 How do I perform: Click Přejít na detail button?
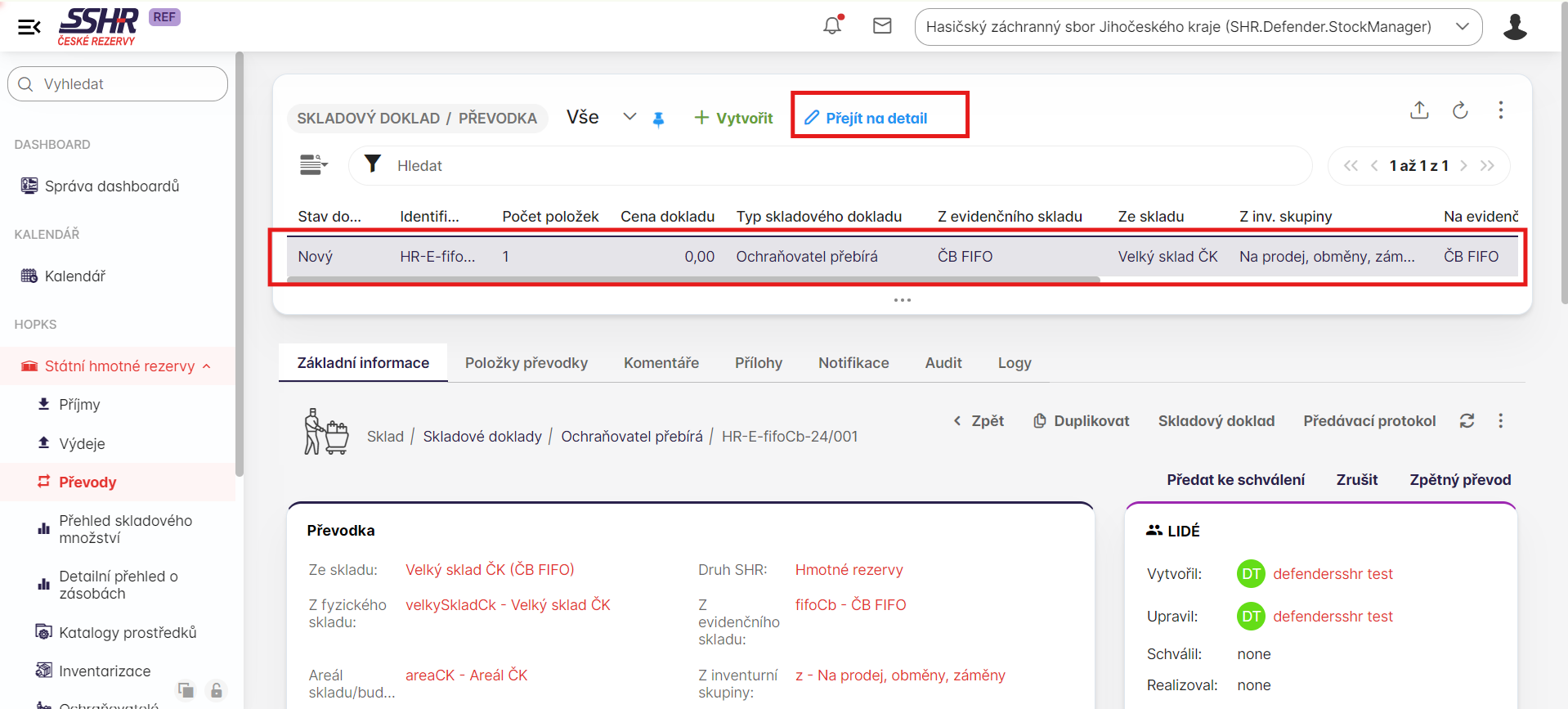(x=867, y=119)
